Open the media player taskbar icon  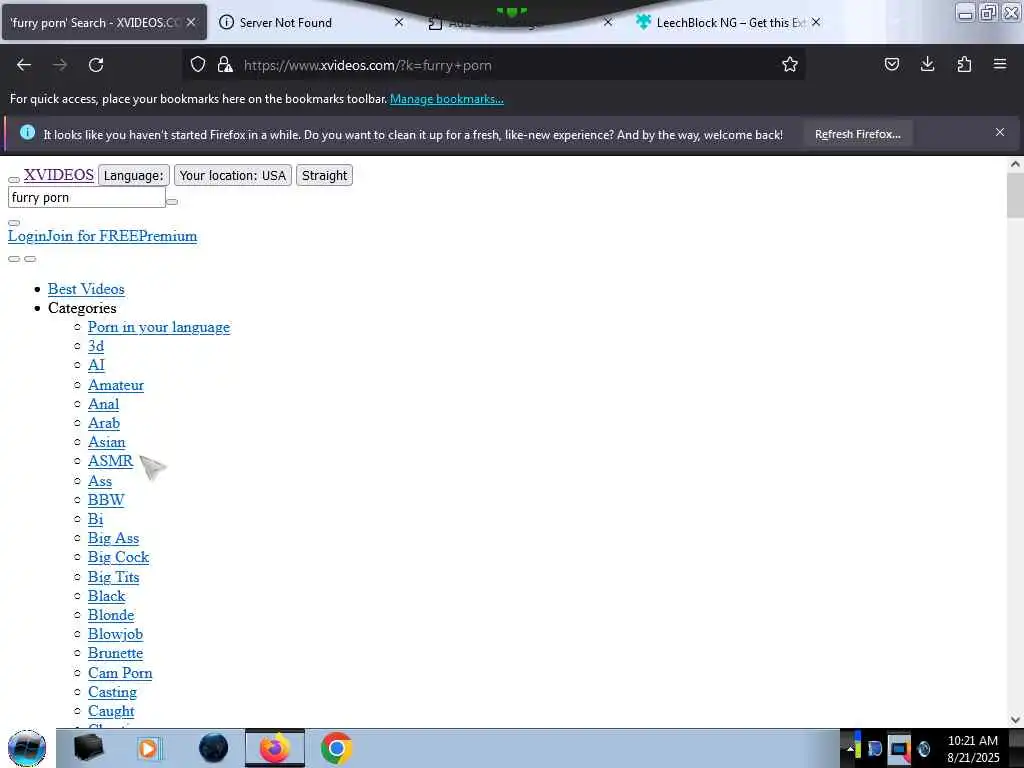point(149,748)
